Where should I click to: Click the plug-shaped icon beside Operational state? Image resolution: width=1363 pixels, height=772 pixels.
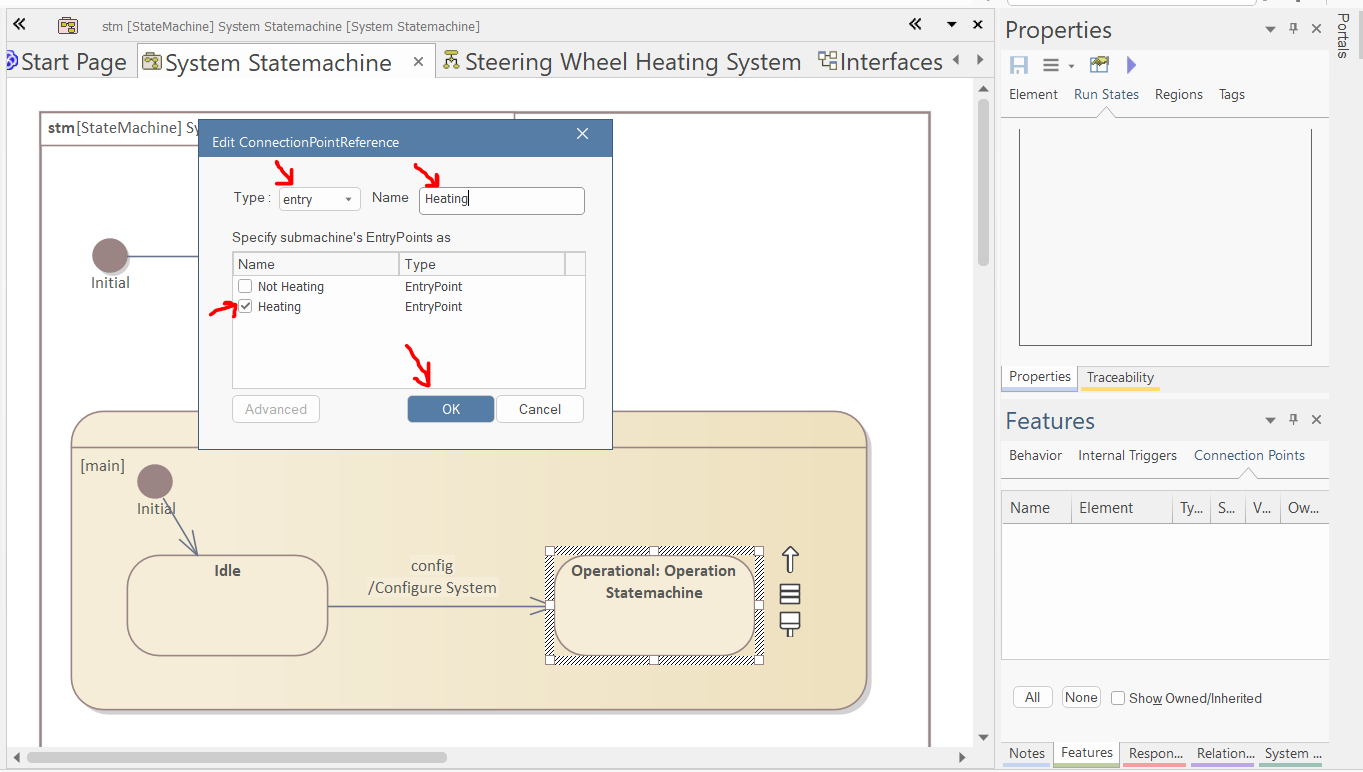789,625
